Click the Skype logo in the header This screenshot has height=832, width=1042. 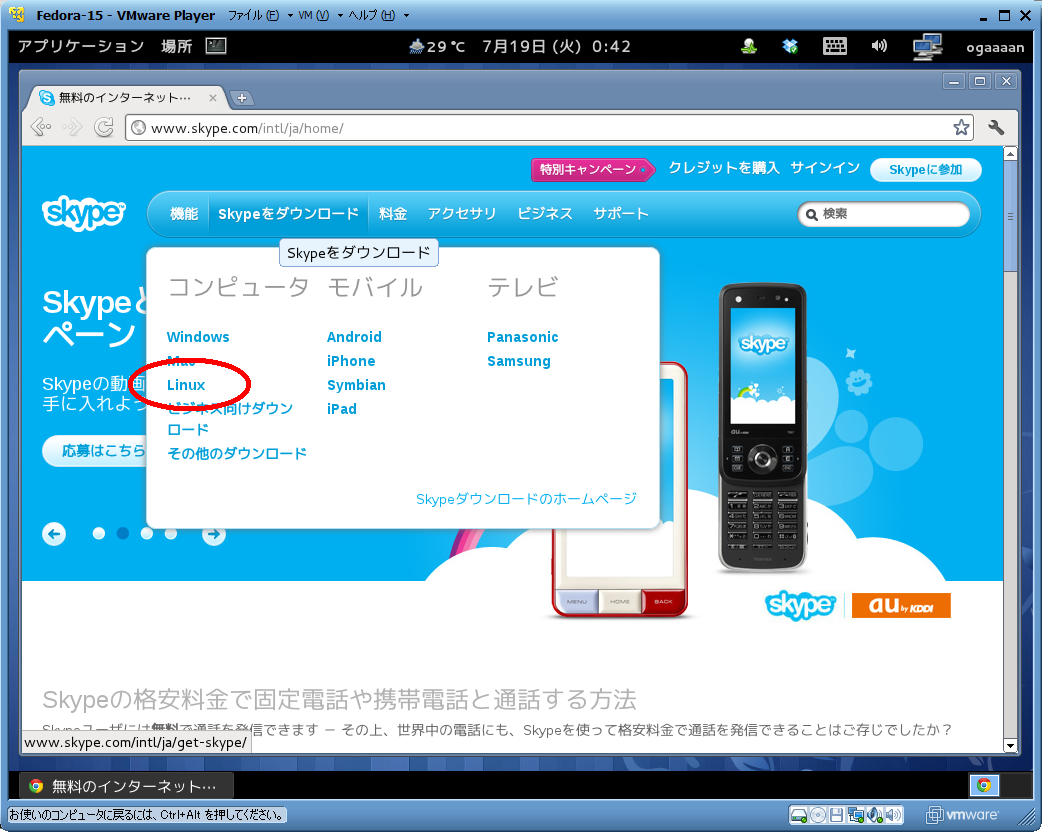coord(83,213)
